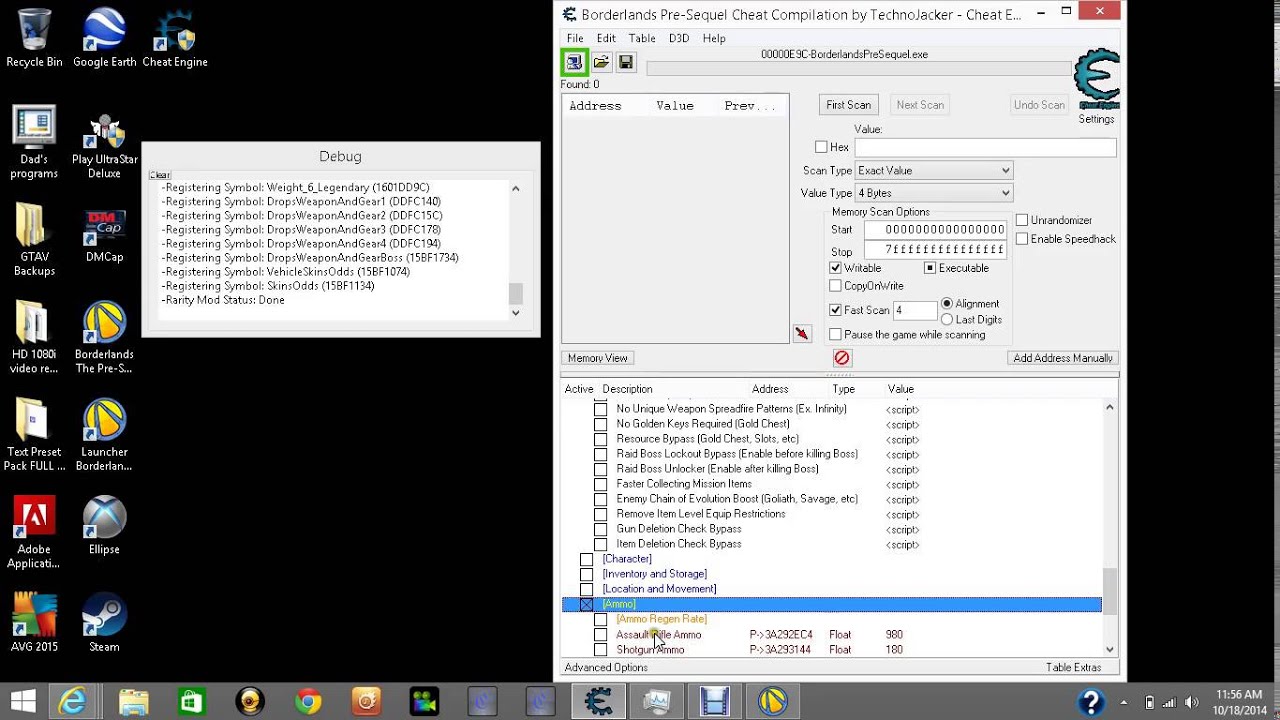Open the File menu

tap(575, 38)
